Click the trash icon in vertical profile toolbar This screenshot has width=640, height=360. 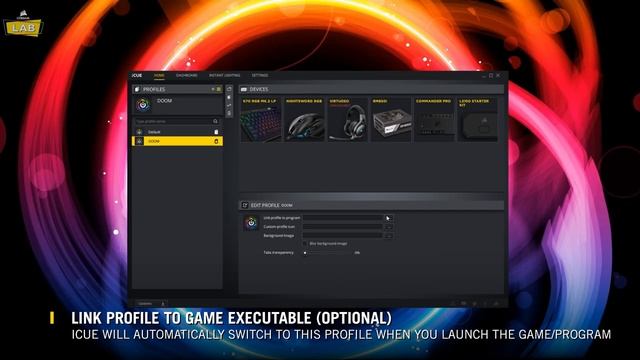229,113
